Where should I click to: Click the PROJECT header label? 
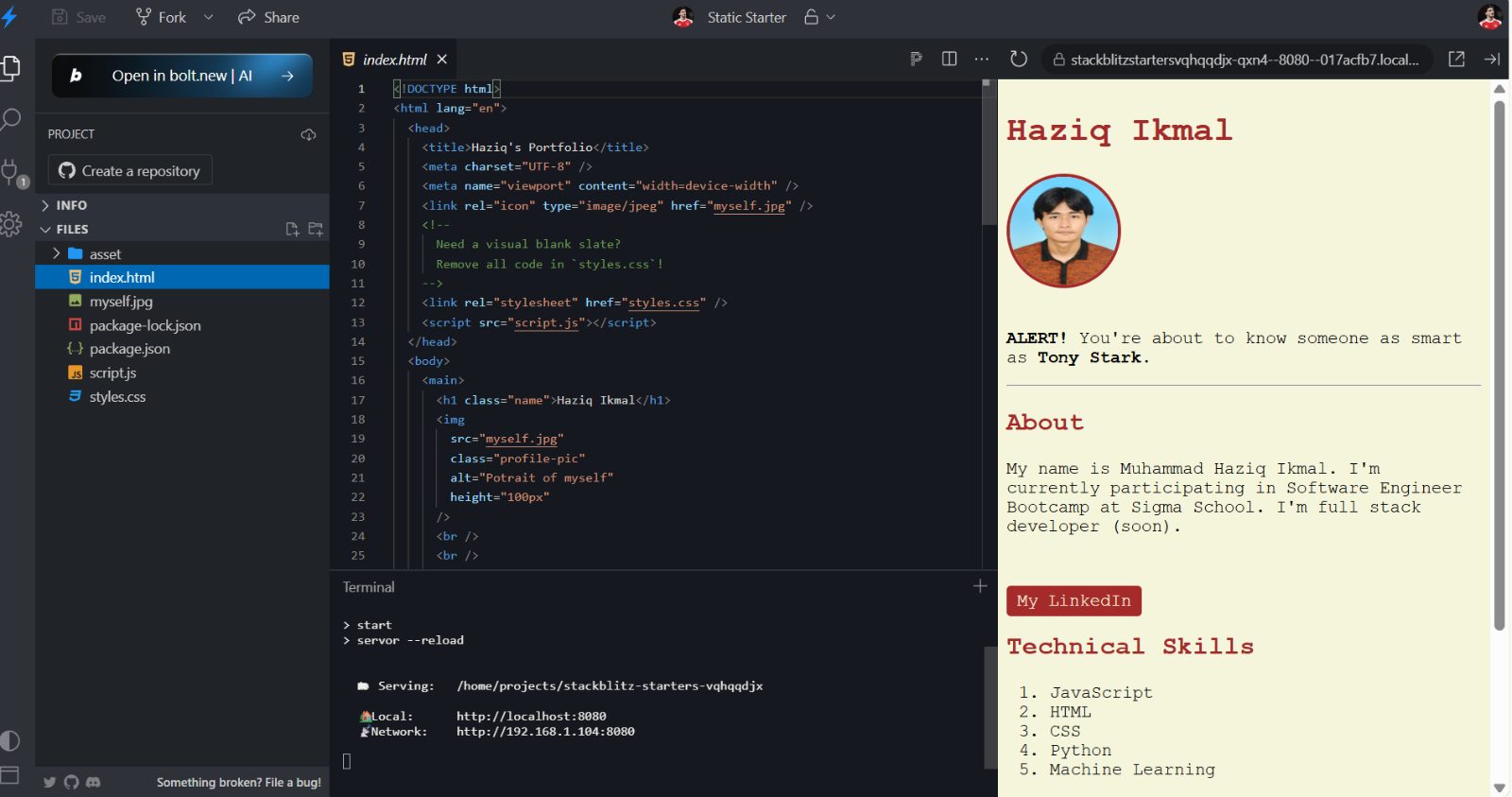click(x=72, y=134)
